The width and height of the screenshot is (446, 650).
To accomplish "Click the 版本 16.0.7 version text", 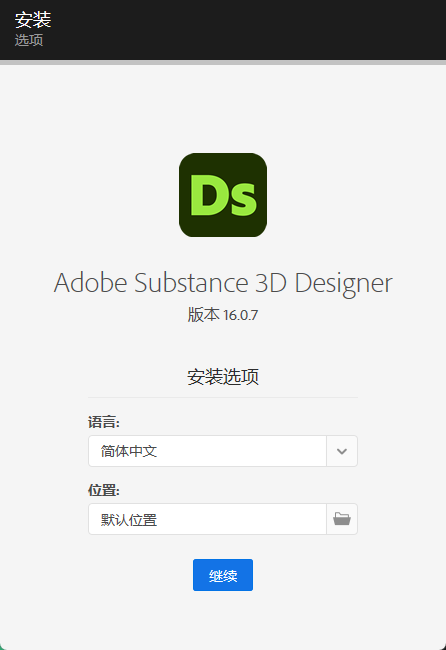I will pos(223,315).
